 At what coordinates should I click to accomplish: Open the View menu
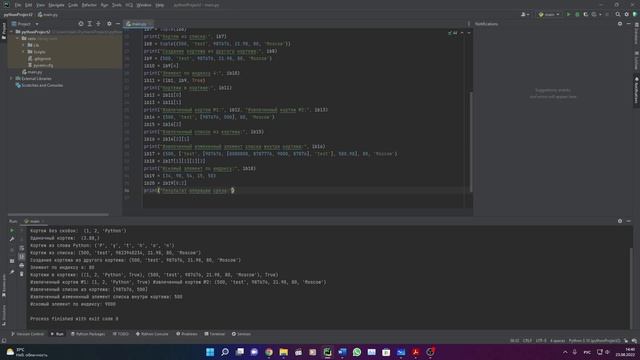40,5
